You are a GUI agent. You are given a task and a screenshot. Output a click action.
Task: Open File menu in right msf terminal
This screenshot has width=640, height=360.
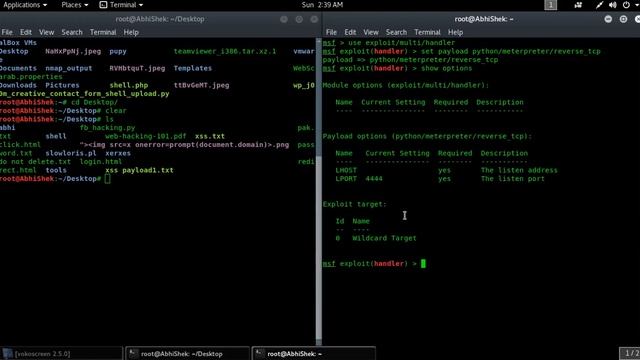331,32
